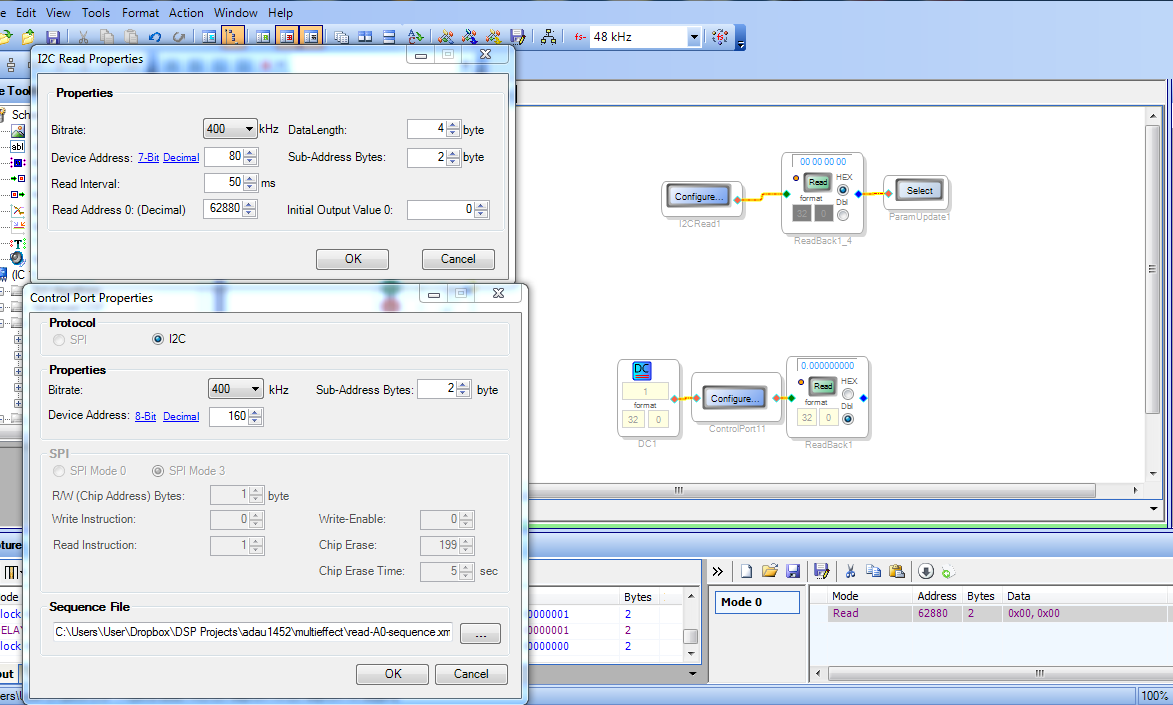This screenshot has height=705, width=1173.
Task: Click the text 'T' icon in the toolbox tree
Action: tap(17, 243)
